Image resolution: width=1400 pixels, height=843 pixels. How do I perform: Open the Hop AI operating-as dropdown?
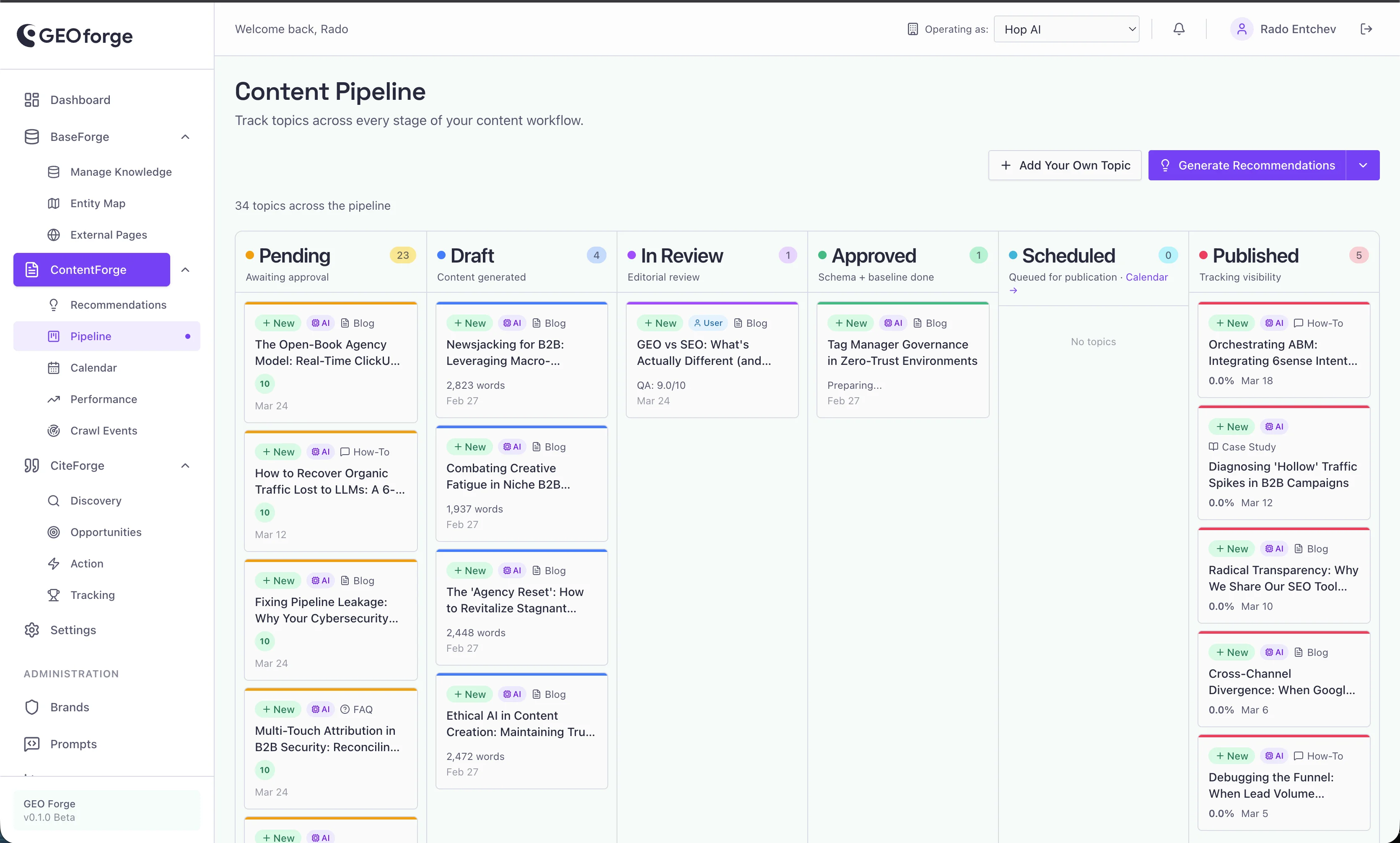[1066, 29]
